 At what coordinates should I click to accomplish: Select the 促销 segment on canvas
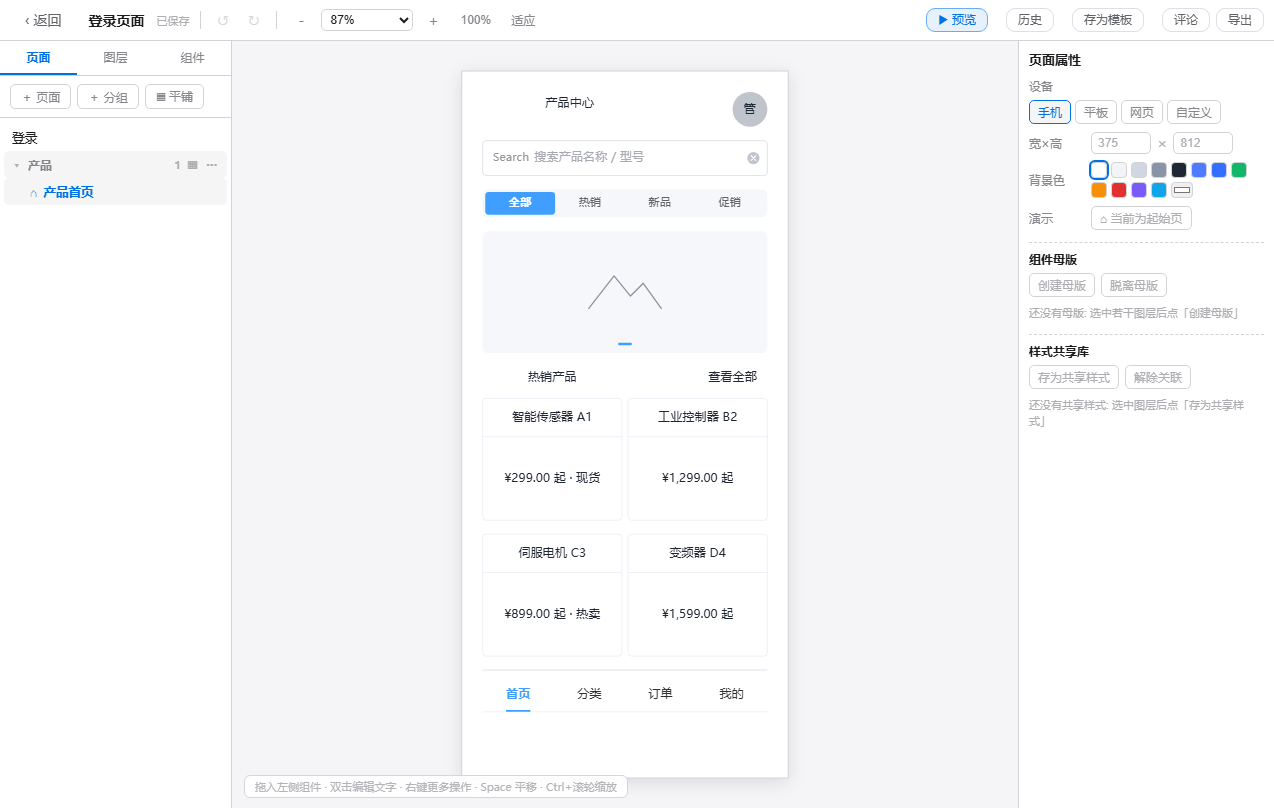point(730,203)
